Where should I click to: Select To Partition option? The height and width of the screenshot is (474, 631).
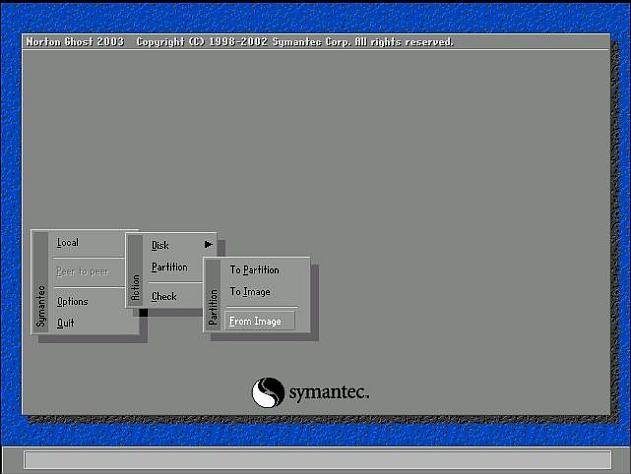[x=254, y=270]
